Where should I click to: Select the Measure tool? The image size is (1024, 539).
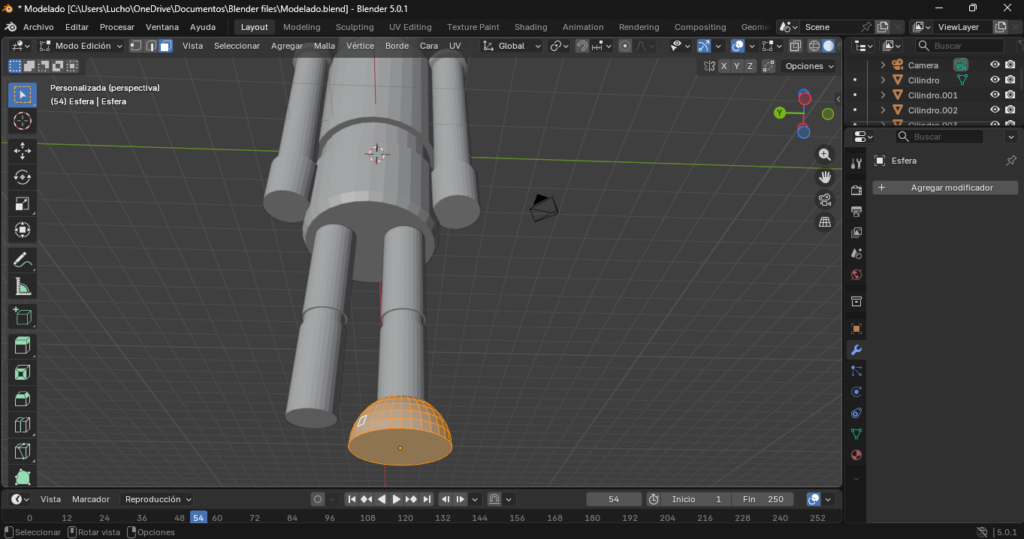click(22, 287)
